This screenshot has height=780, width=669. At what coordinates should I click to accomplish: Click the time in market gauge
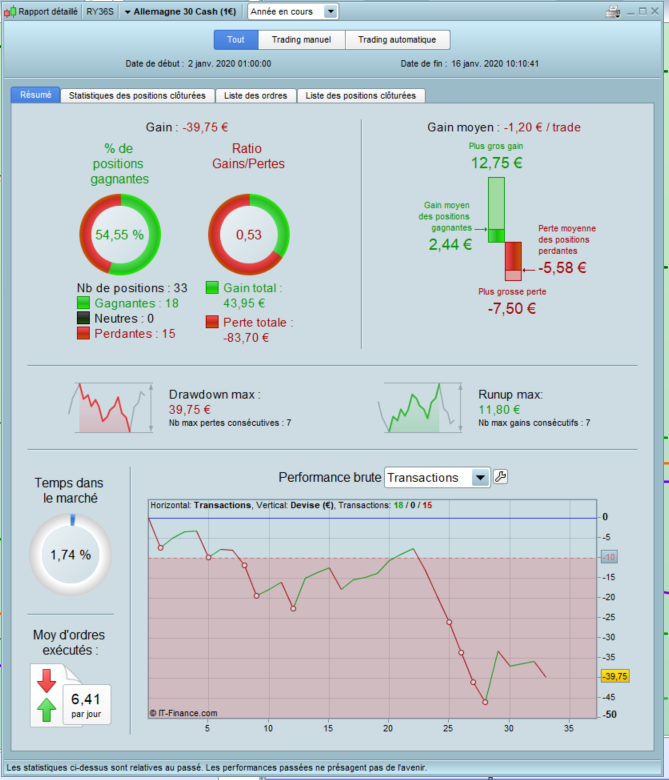coord(71,554)
